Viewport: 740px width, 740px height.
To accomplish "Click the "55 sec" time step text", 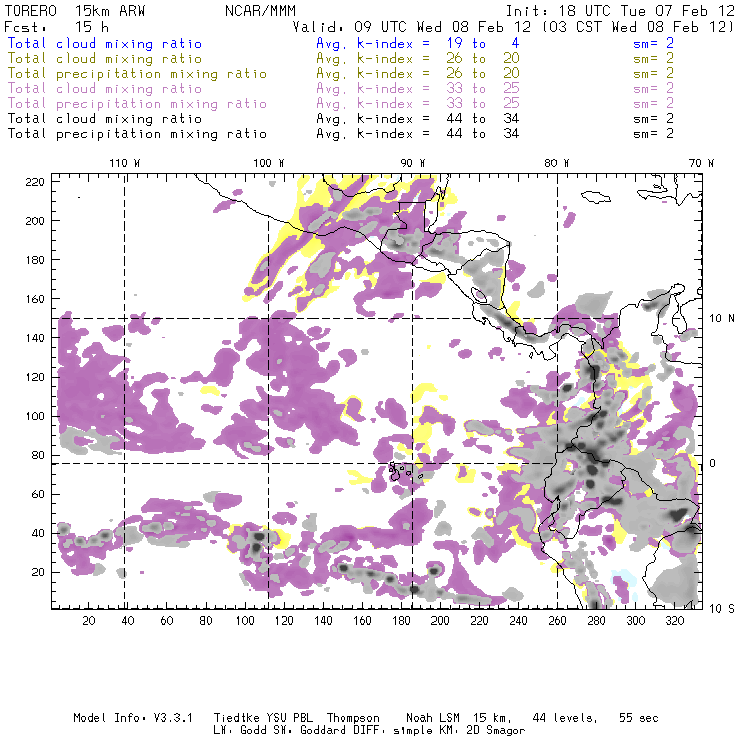I will [639, 718].
